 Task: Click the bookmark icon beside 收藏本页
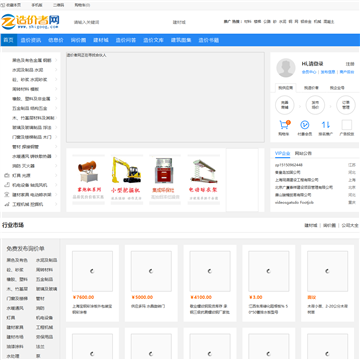pyautogui.click(x=3, y=5)
